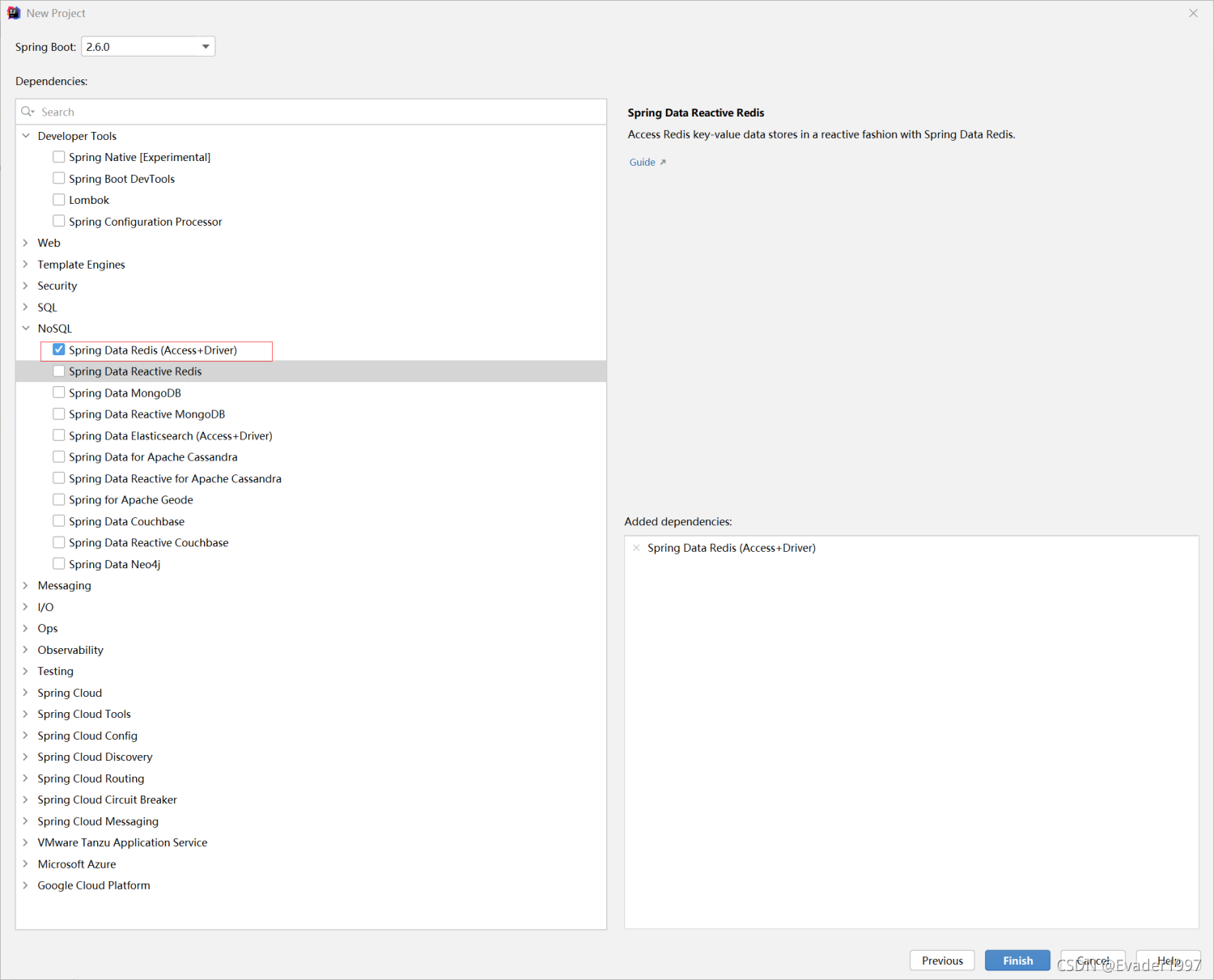Enable Spring Data Reactive Couchbase
Screen dimensions: 1214x980
[x=59, y=542]
